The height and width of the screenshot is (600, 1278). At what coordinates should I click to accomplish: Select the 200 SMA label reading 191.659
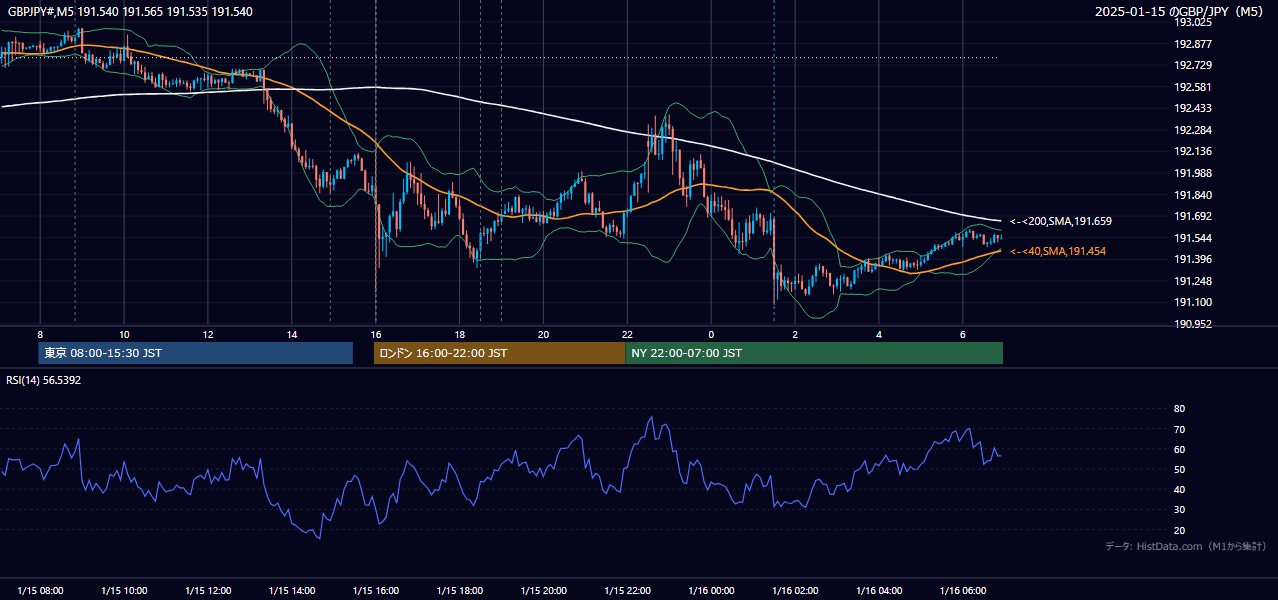pyautogui.click(x=1061, y=222)
